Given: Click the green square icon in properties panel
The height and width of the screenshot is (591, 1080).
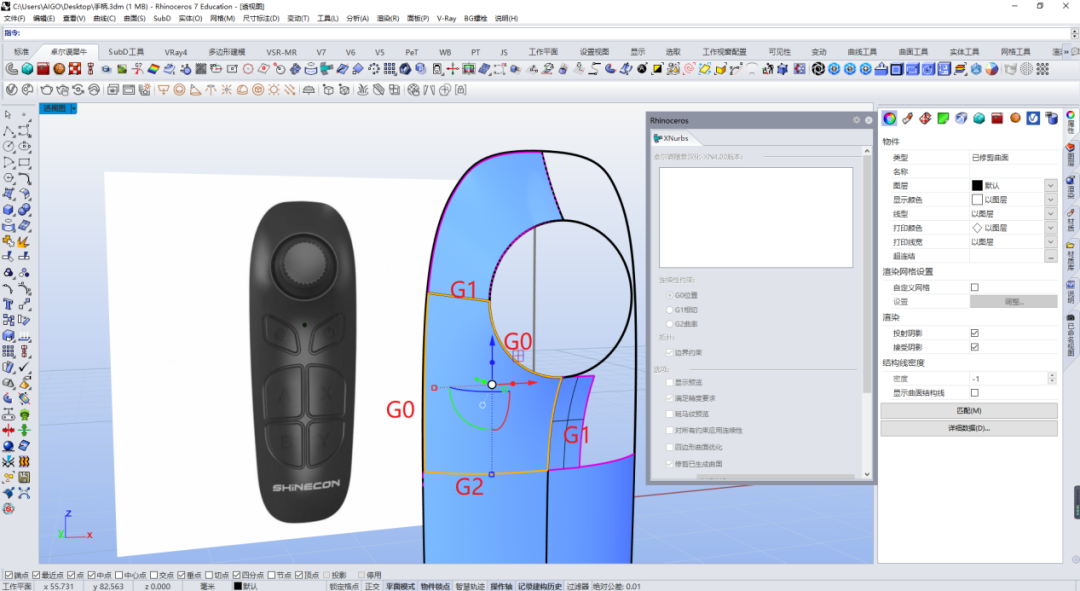Looking at the screenshot, I should click(x=943, y=118).
